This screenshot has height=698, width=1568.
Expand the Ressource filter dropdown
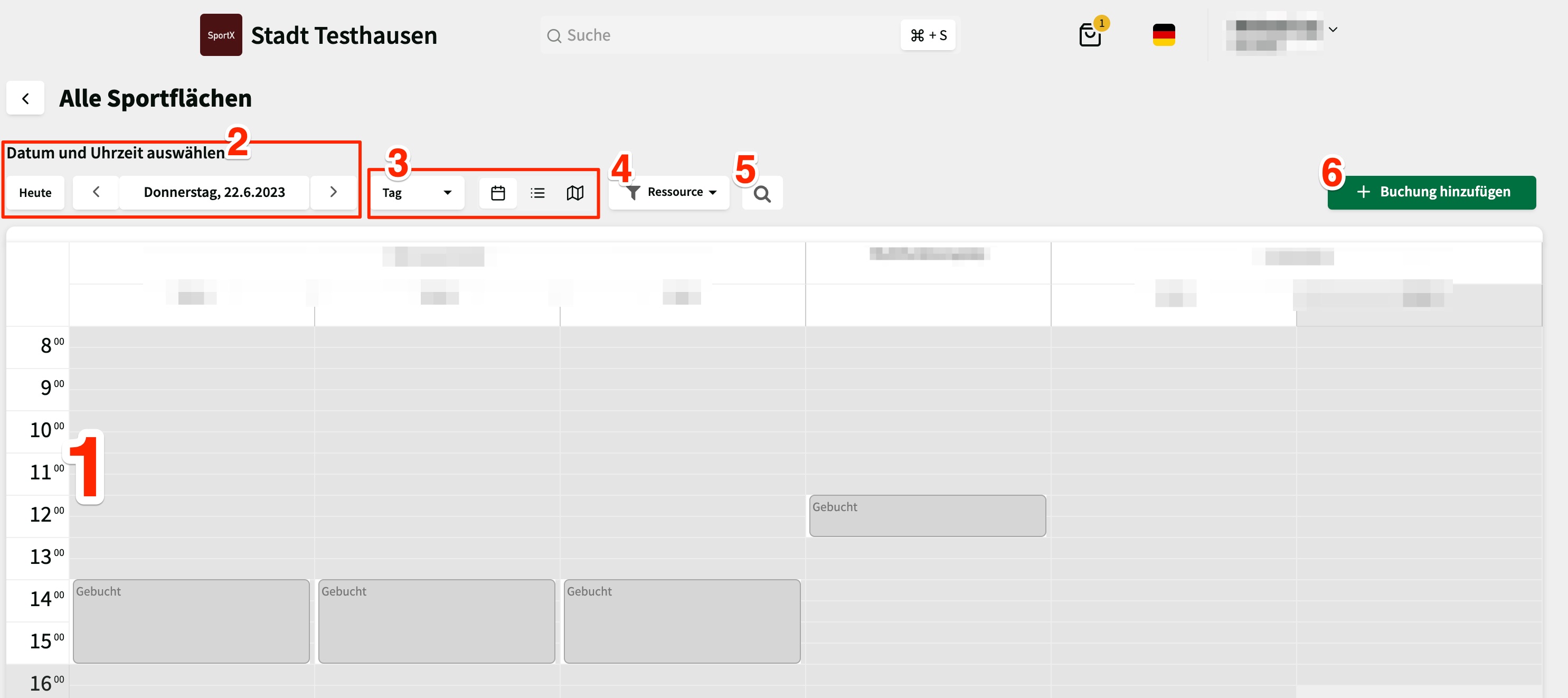tap(669, 192)
